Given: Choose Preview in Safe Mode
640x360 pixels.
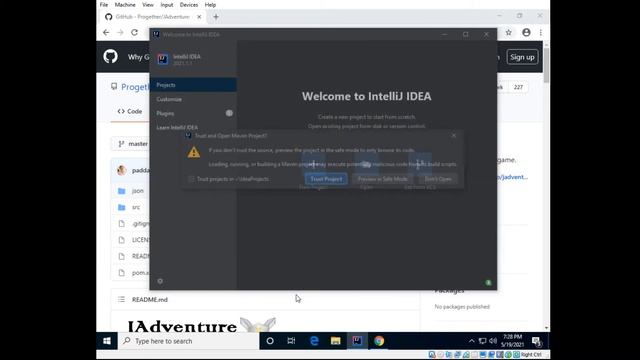Looking at the screenshot, I should [x=382, y=179].
